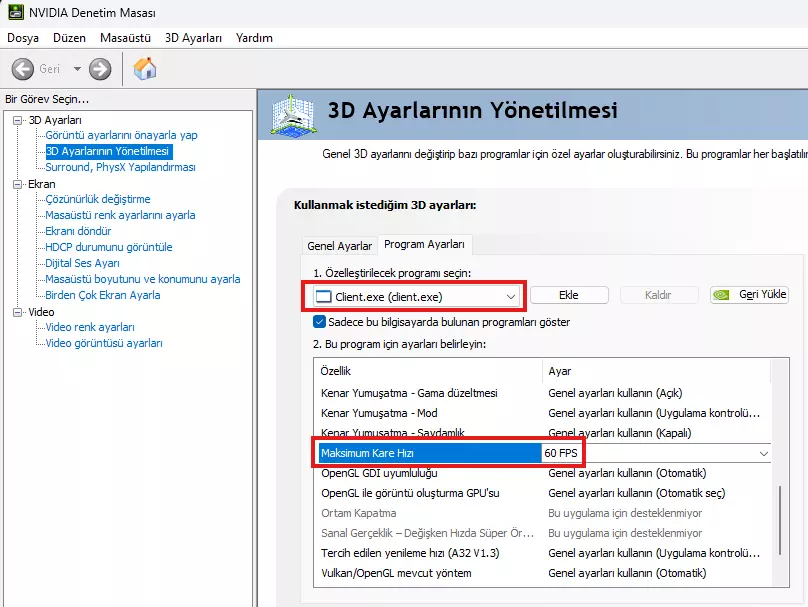Click the Ekran tree root label
Image resolution: width=808 pixels, height=607 pixels.
click(42, 184)
